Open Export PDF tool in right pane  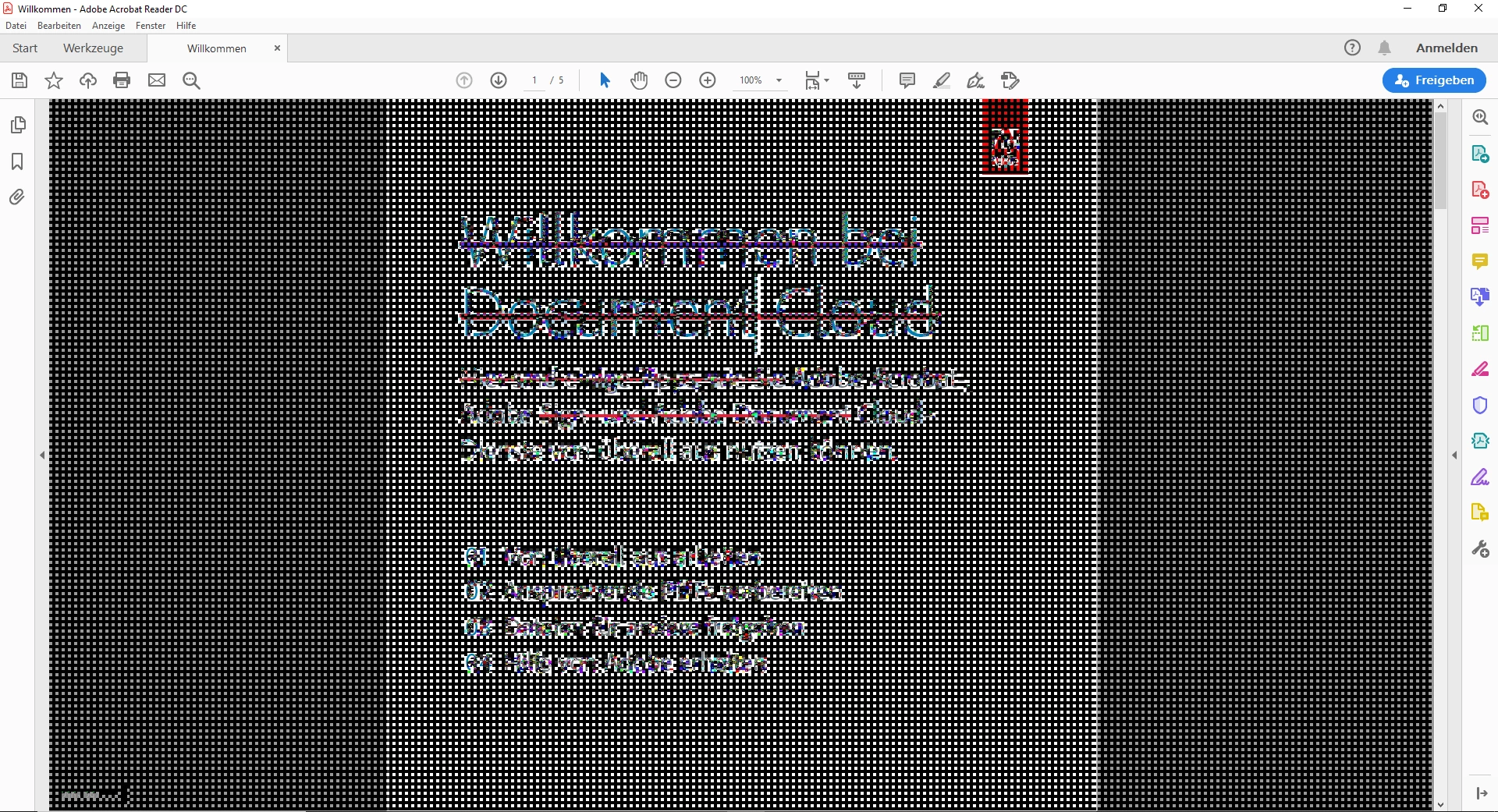pyautogui.click(x=1480, y=154)
